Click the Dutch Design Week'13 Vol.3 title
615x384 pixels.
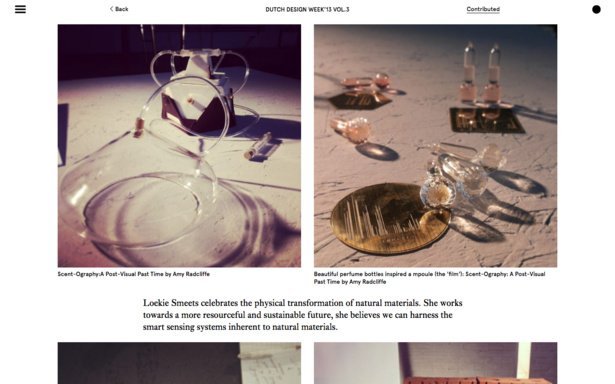coord(307,9)
